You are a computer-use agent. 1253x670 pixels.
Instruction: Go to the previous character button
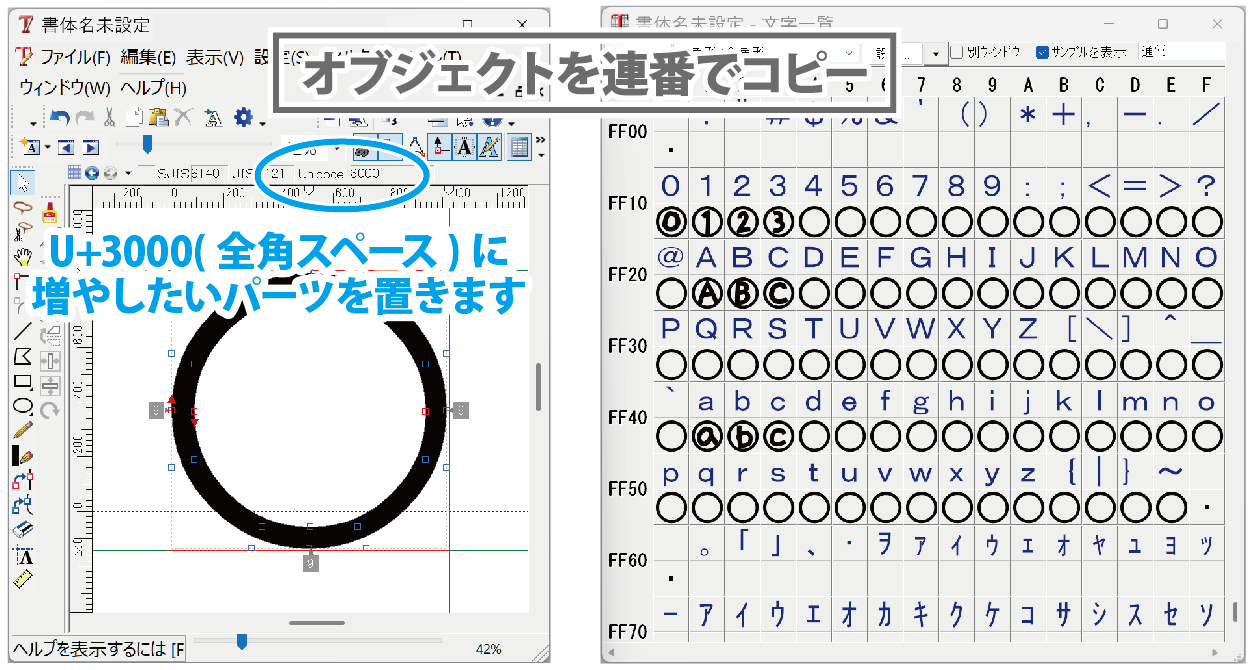point(67,147)
